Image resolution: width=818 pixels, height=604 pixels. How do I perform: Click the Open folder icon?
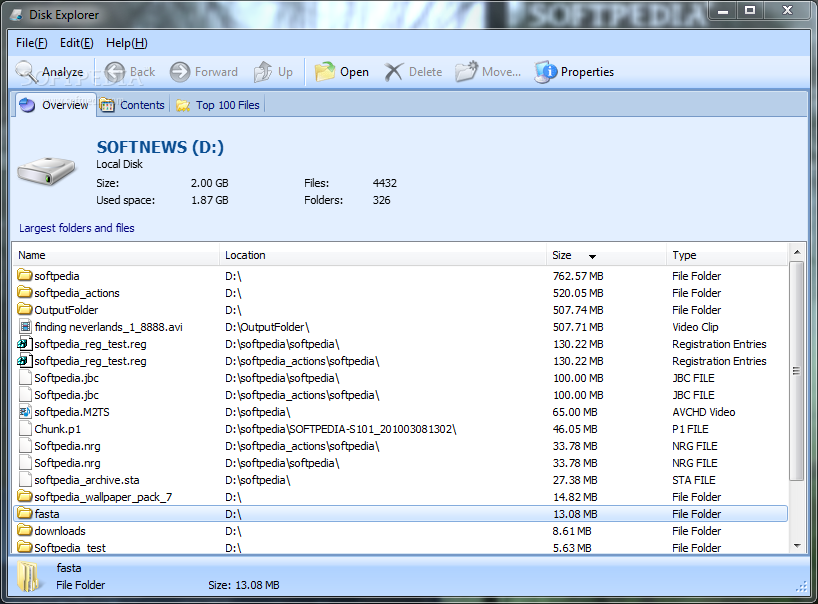click(x=324, y=72)
